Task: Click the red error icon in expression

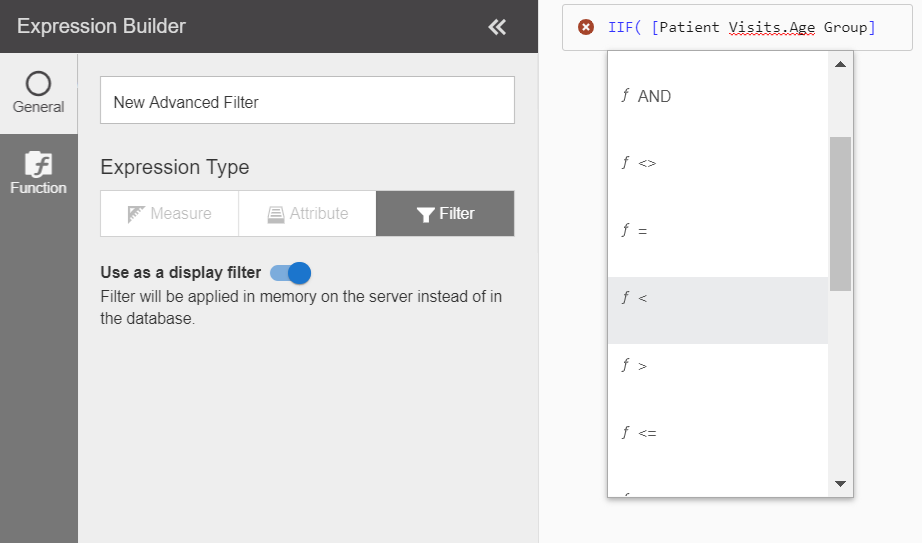Action: point(587,28)
